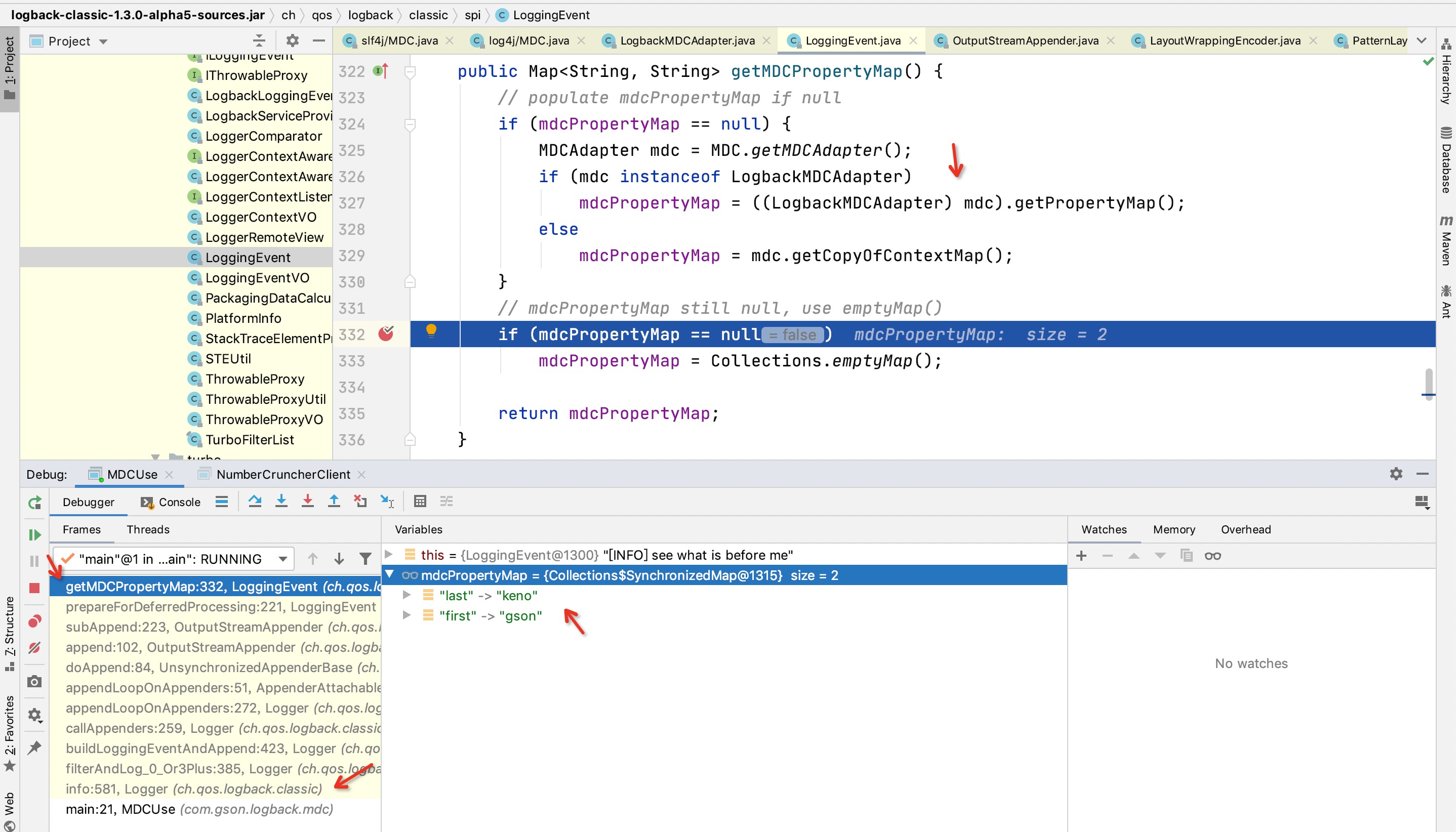Switch to LogbackMDCAdapter.java editor tab
This screenshot has width=1456, height=832.
click(x=687, y=40)
